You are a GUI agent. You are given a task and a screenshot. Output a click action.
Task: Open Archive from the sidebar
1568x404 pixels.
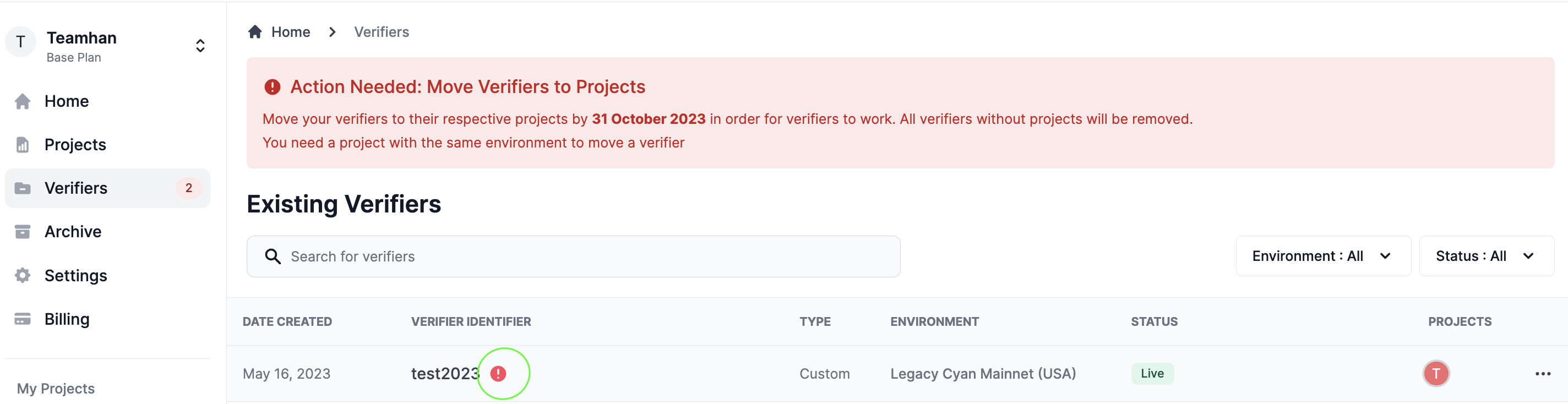pyautogui.click(x=73, y=232)
